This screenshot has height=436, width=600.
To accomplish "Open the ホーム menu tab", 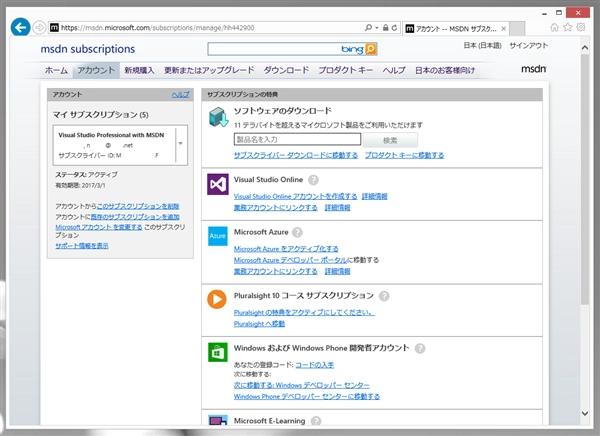I will tap(56, 70).
